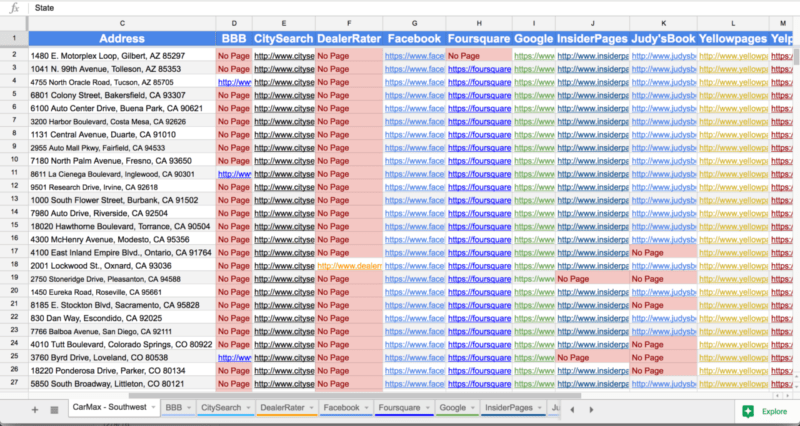The height and width of the screenshot is (426, 800).
Task: Click the InsiderPages header cell
Action: point(592,39)
